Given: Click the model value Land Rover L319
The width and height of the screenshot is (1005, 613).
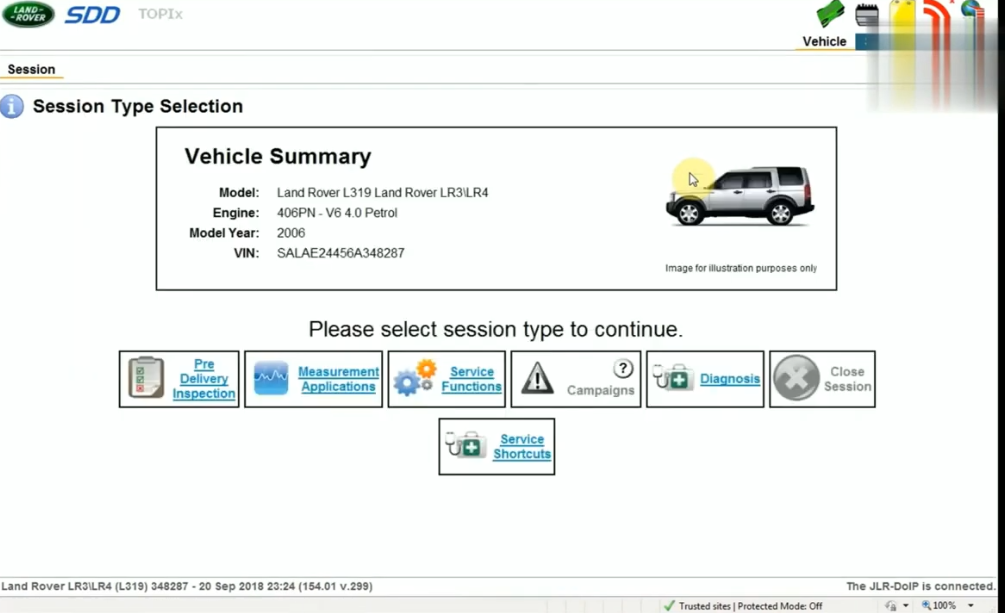Looking at the screenshot, I should tap(383, 192).
